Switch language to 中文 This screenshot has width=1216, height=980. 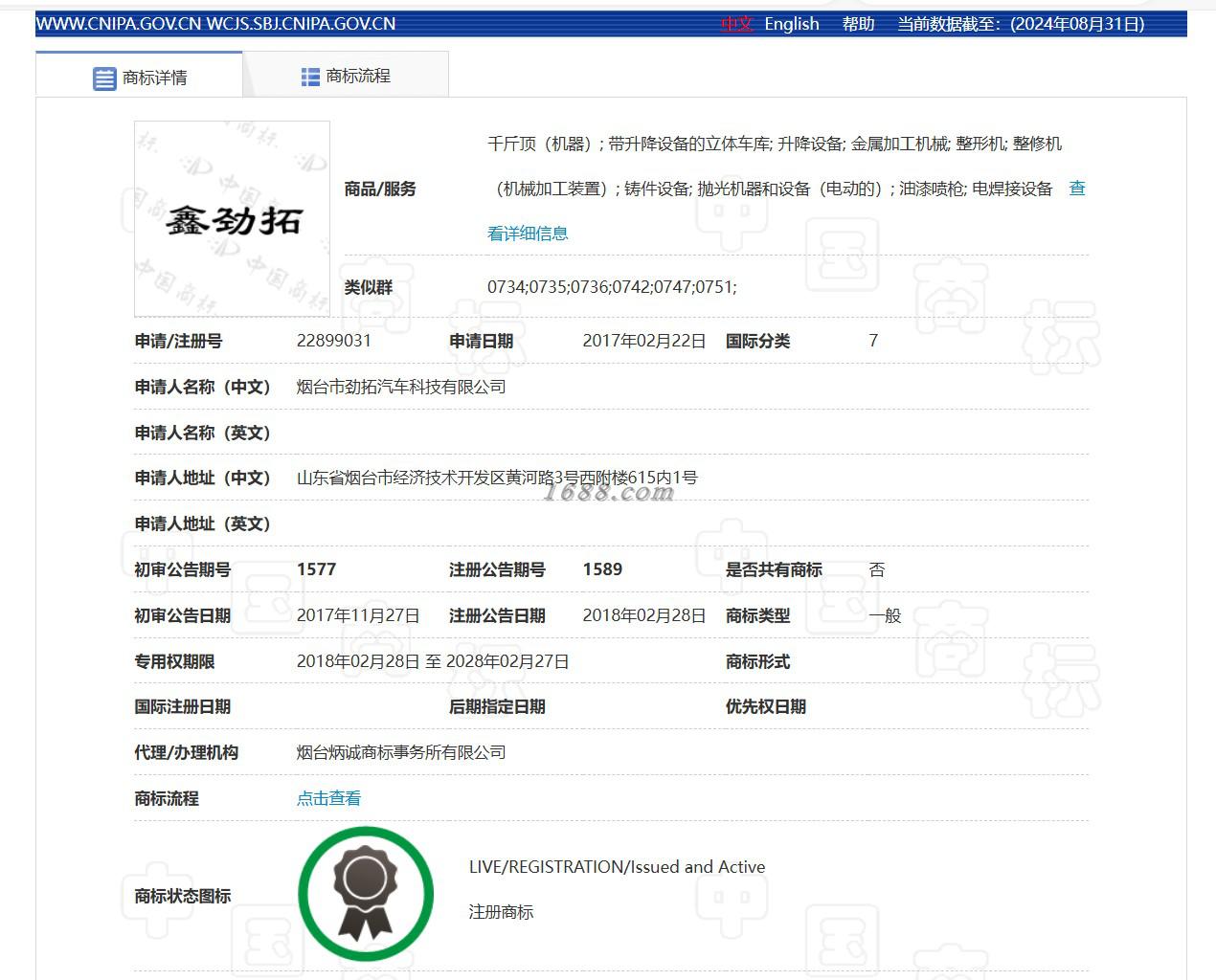pos(737,24)
